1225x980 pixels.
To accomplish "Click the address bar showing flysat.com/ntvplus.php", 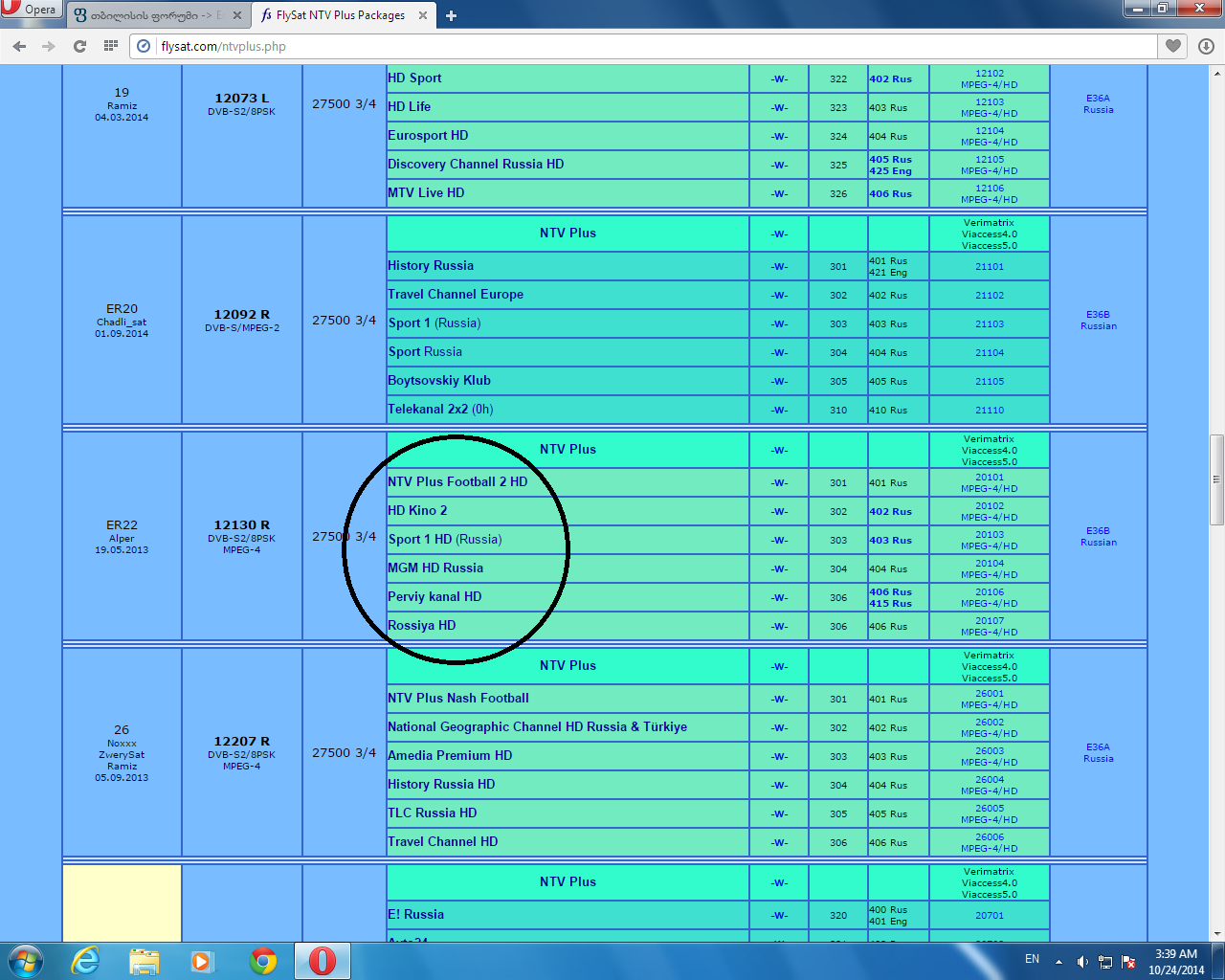I will coord(656,46).
